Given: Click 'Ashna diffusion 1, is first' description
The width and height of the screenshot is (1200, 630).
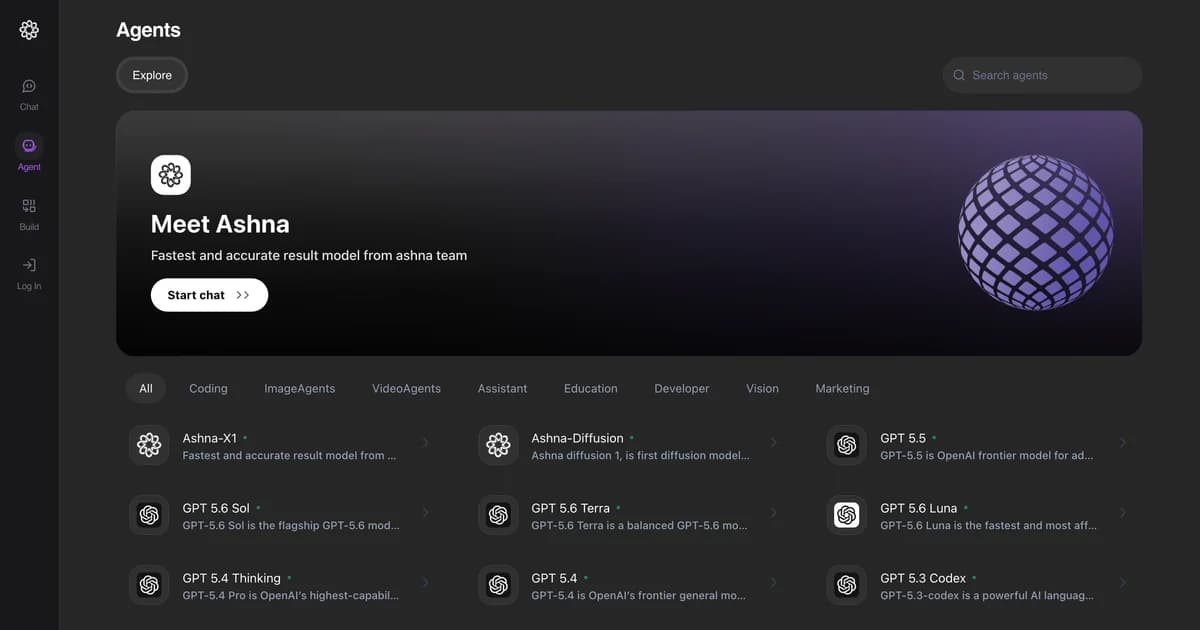Looking at the screenshot, I should (x=640, y=455).
